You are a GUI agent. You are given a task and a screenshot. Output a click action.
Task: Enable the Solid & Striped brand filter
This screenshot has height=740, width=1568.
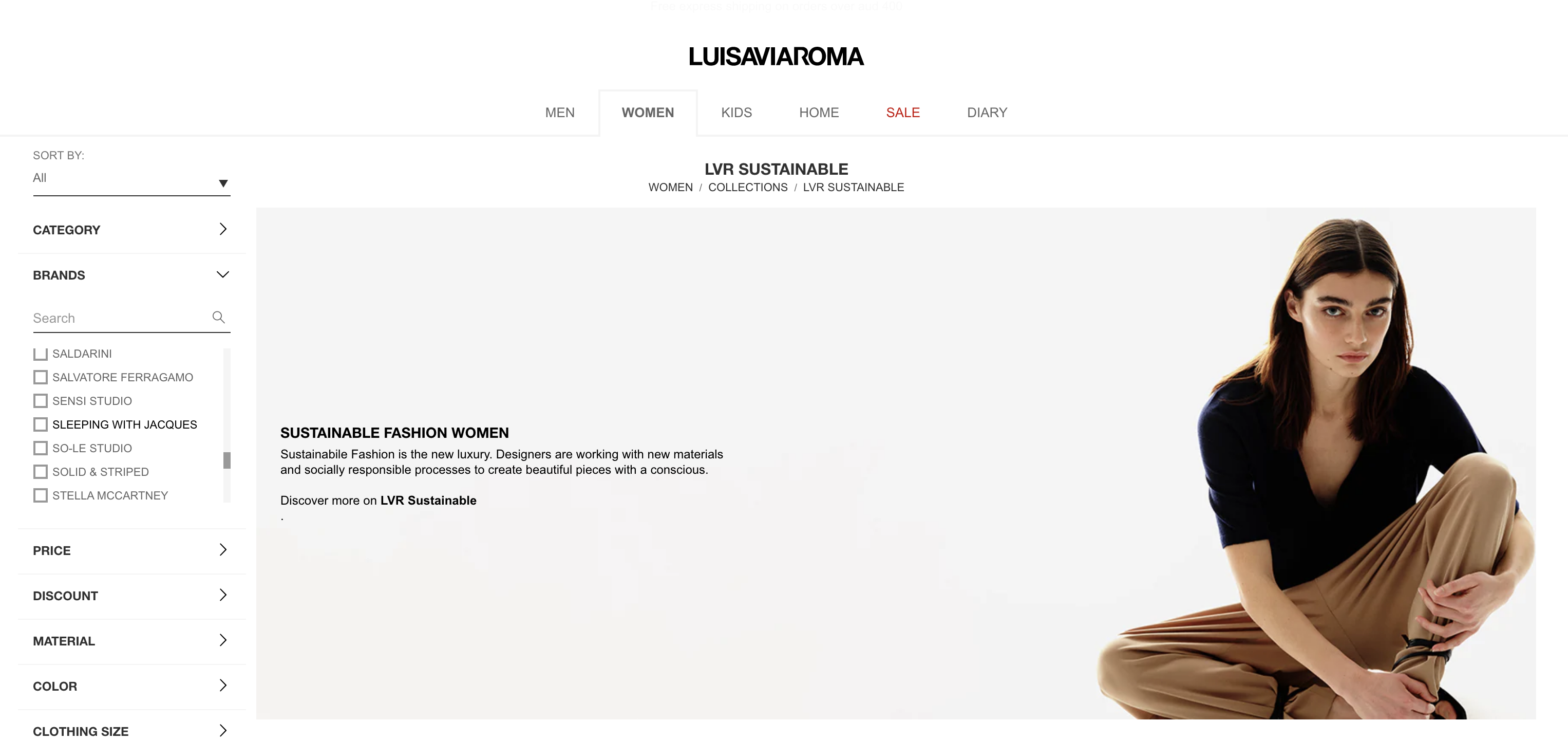tap(41, 472)
